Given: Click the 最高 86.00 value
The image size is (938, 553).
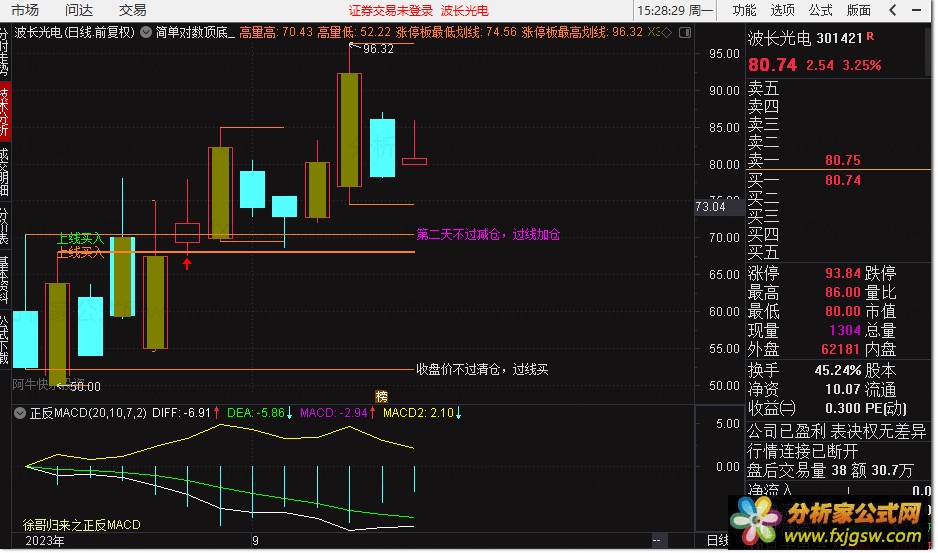Looking at the screenshot, I should coord(842,293).
